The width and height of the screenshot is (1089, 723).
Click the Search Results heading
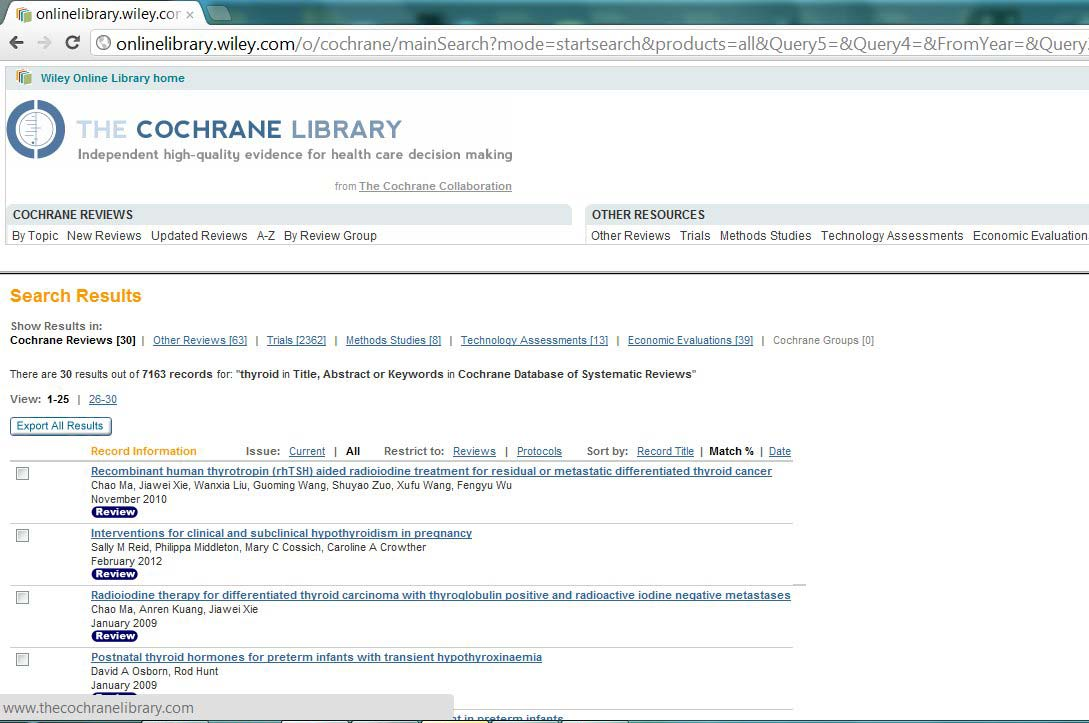pyautogui.click(x=76, y=296)
